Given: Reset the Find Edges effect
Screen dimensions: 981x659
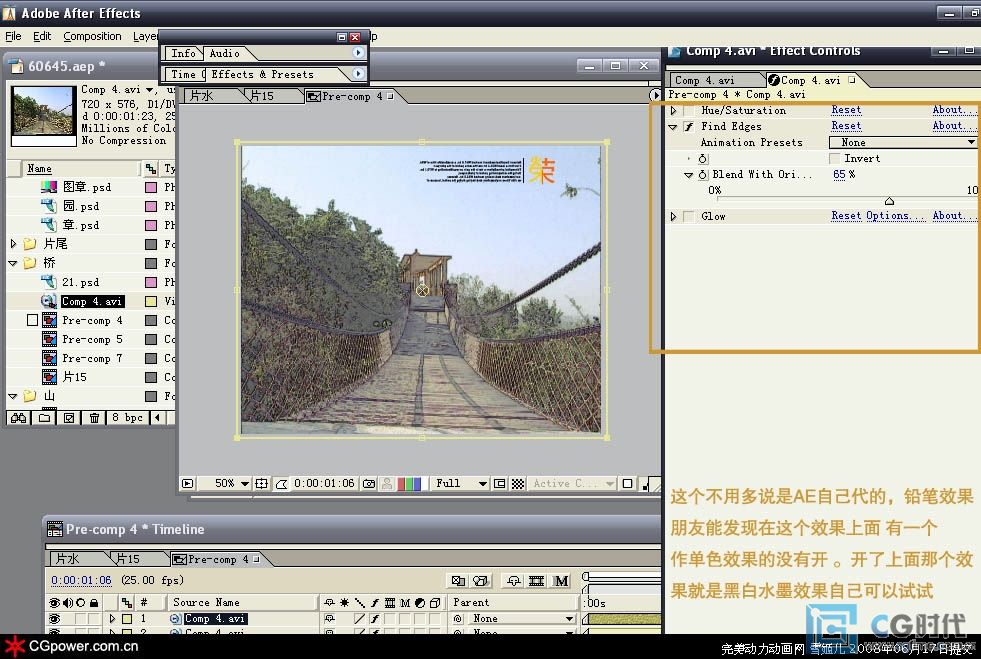Looking at the screenshot, I should [x=846, y=126].
